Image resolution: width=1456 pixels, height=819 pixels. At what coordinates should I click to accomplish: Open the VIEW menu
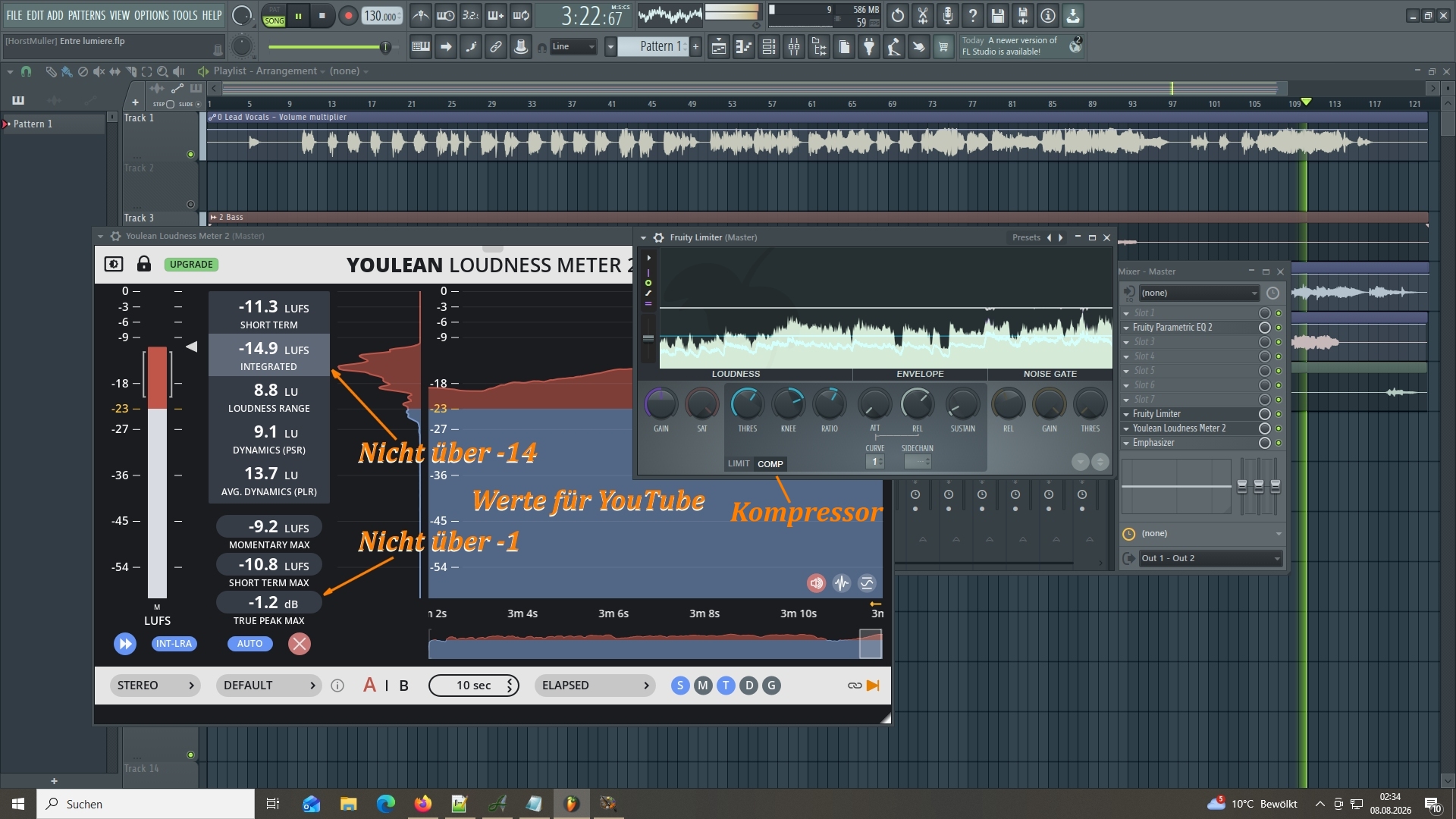pyautogui.click(x=120, y=15)
